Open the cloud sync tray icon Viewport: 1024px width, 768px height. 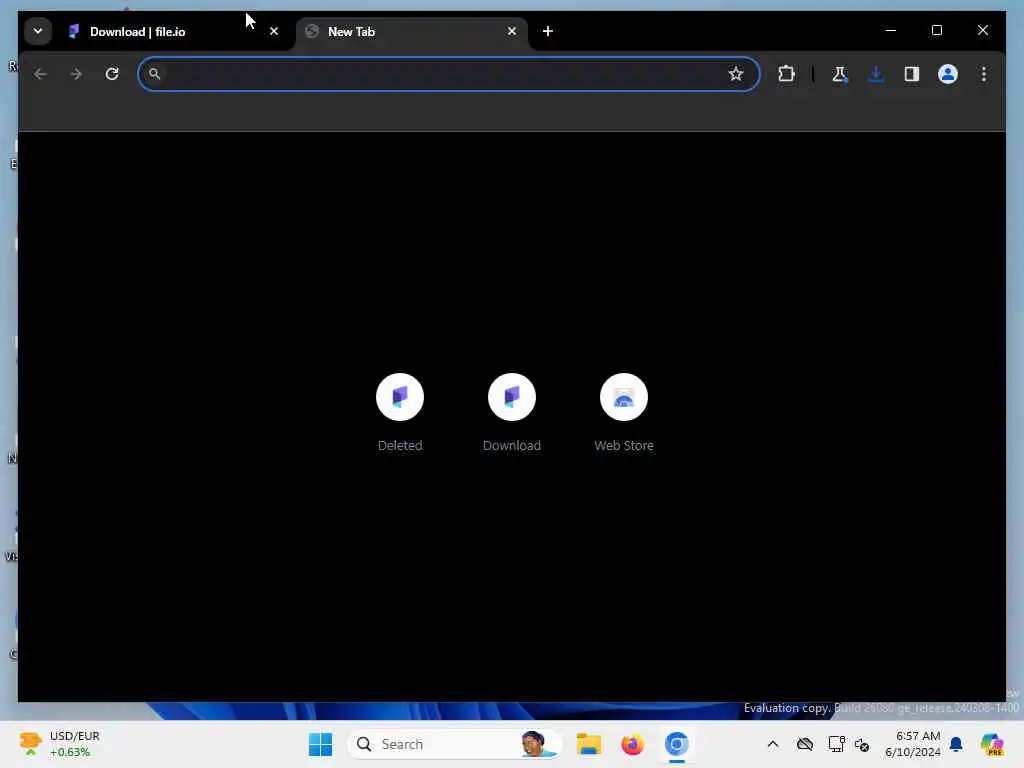[x=805, y=744]
